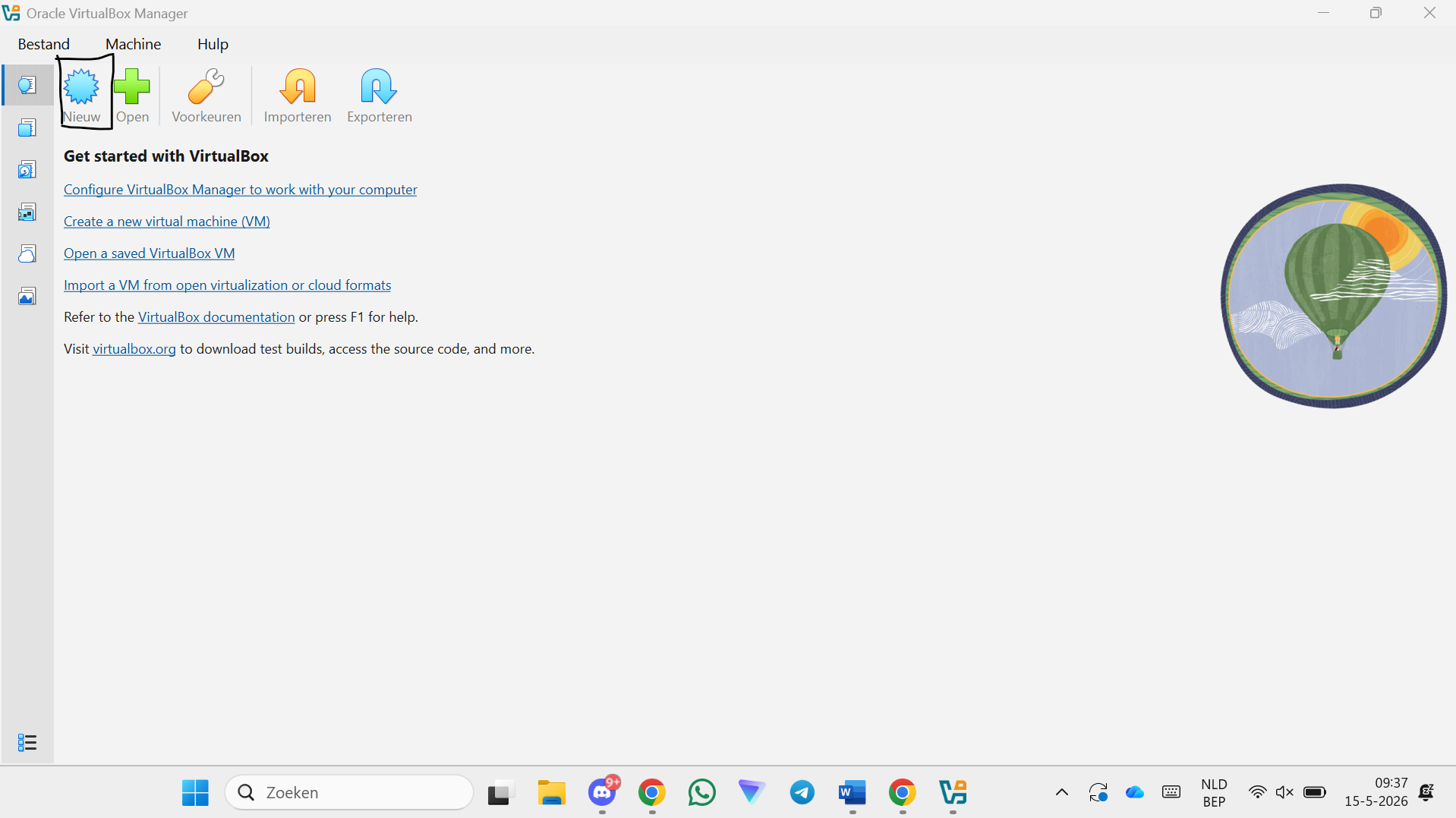The height and width of the screenshot is (818, 1456).
Task: Open second Chrome icon next to Word
Action: [903, 792]
